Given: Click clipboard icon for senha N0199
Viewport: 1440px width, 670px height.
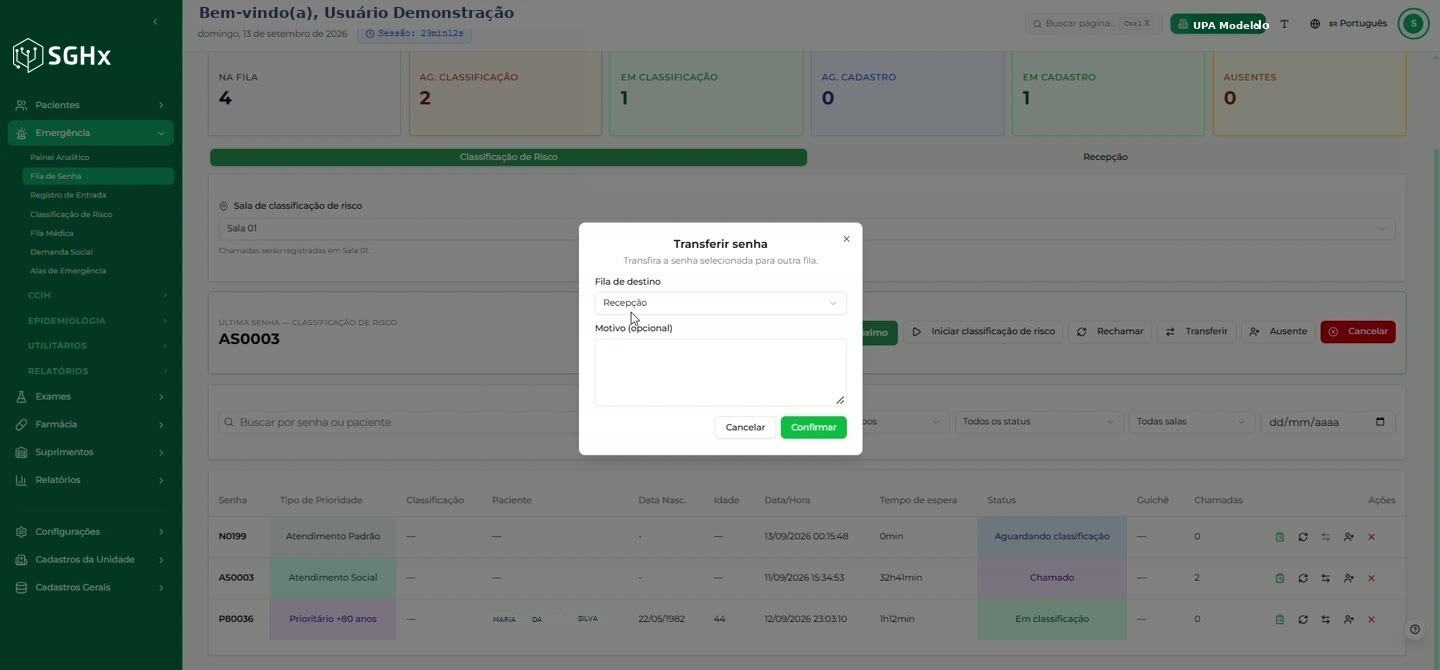Looking at the screenshot, I should [1280, 537].
